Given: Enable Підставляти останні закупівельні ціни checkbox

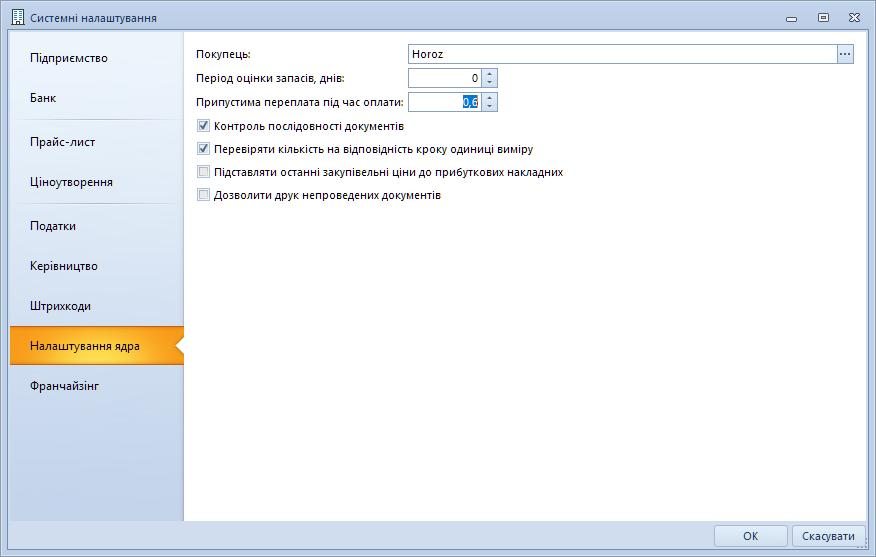Looking at the screenshot, I should [x=204, y=172].
